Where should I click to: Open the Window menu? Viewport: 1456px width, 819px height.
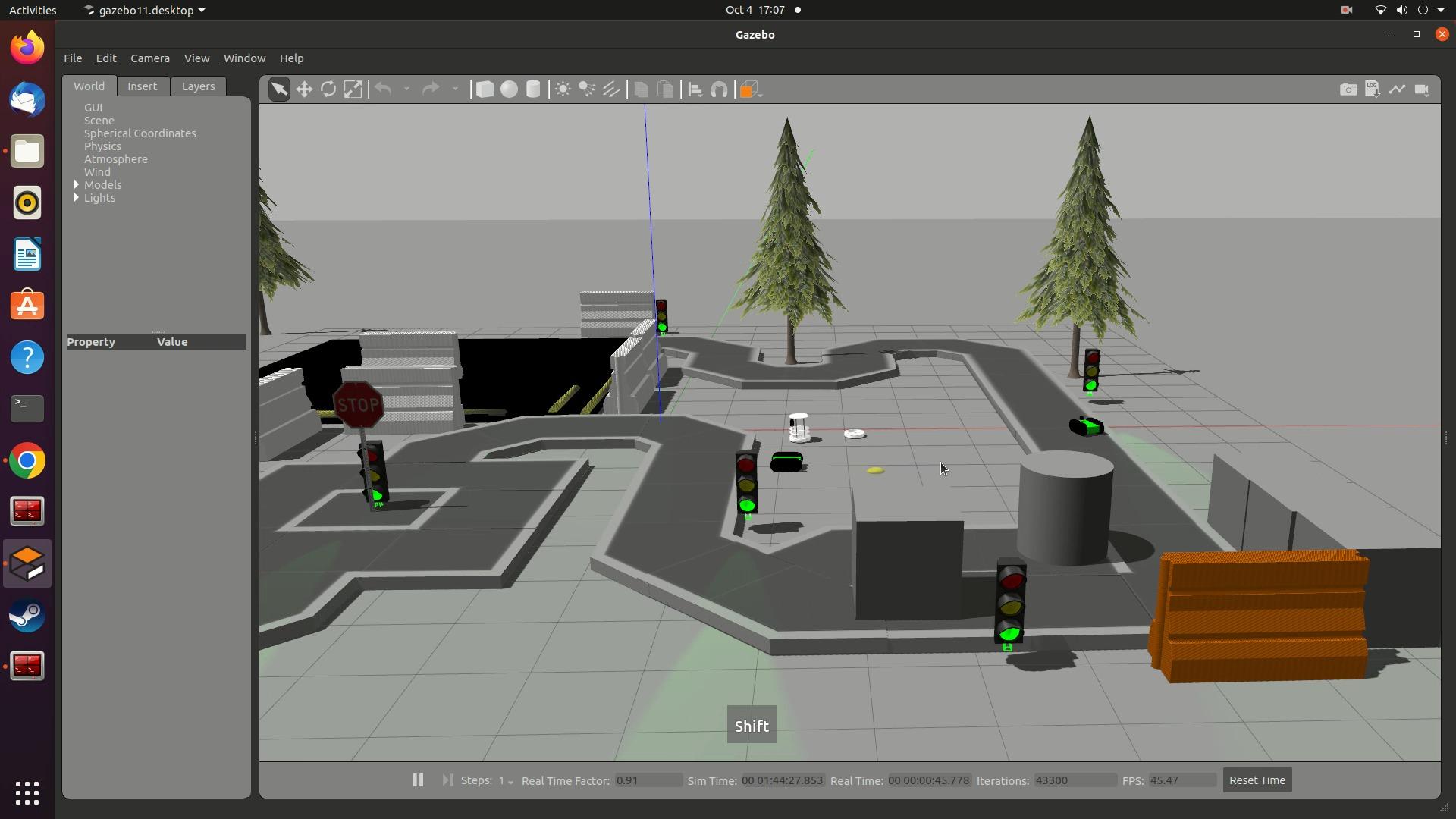coord(244,58)
